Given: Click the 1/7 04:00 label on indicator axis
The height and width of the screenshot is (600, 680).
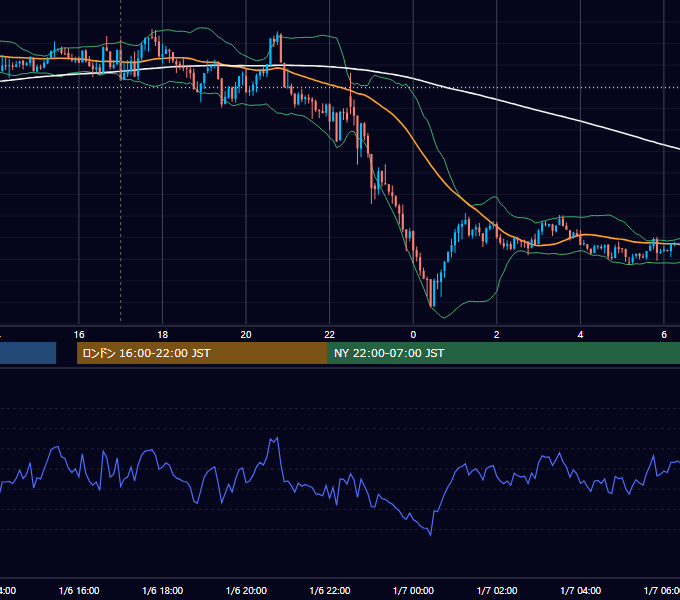Looking at the screenshot, I should [581, 591].
